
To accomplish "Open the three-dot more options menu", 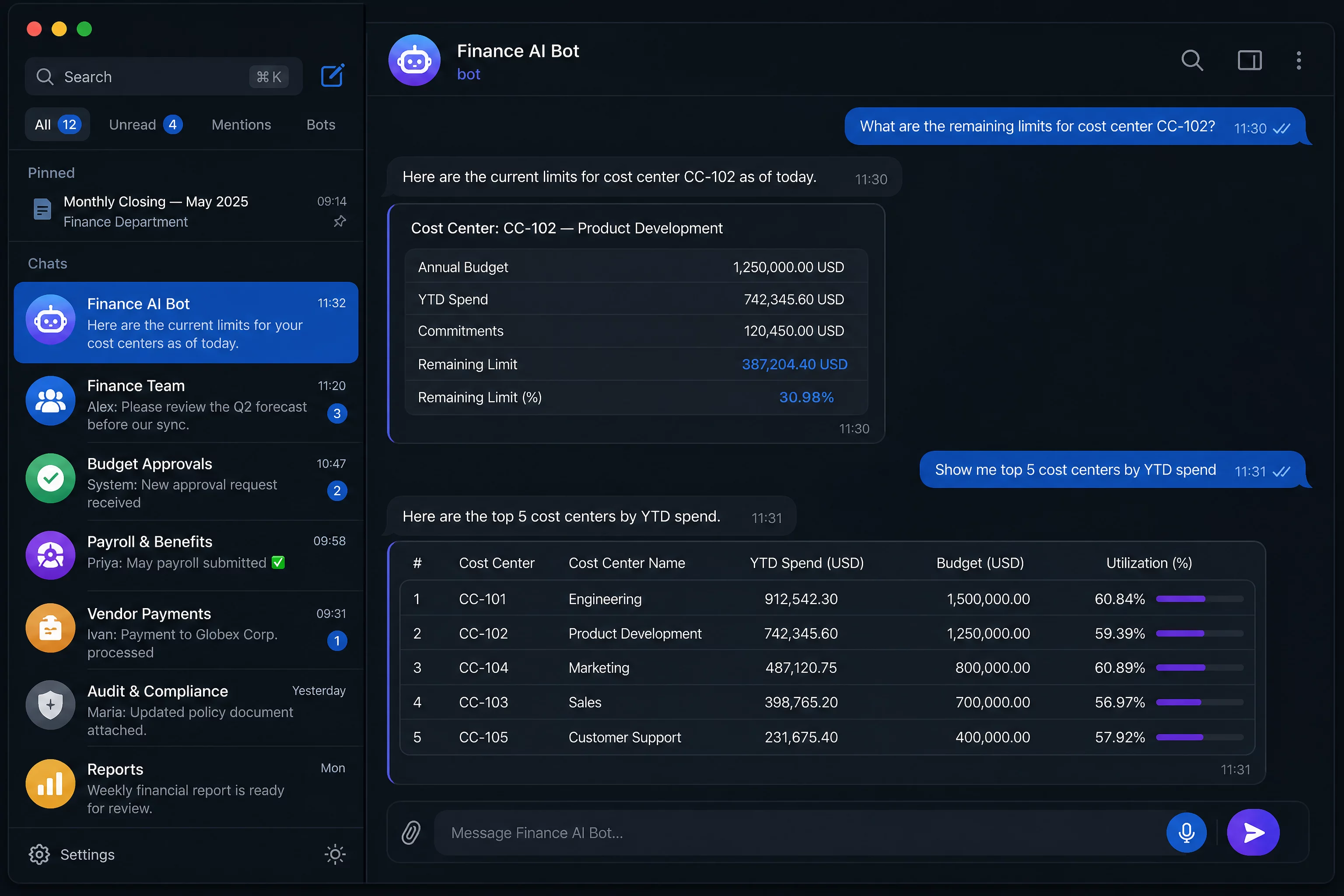I will [x=1299, y=60].
